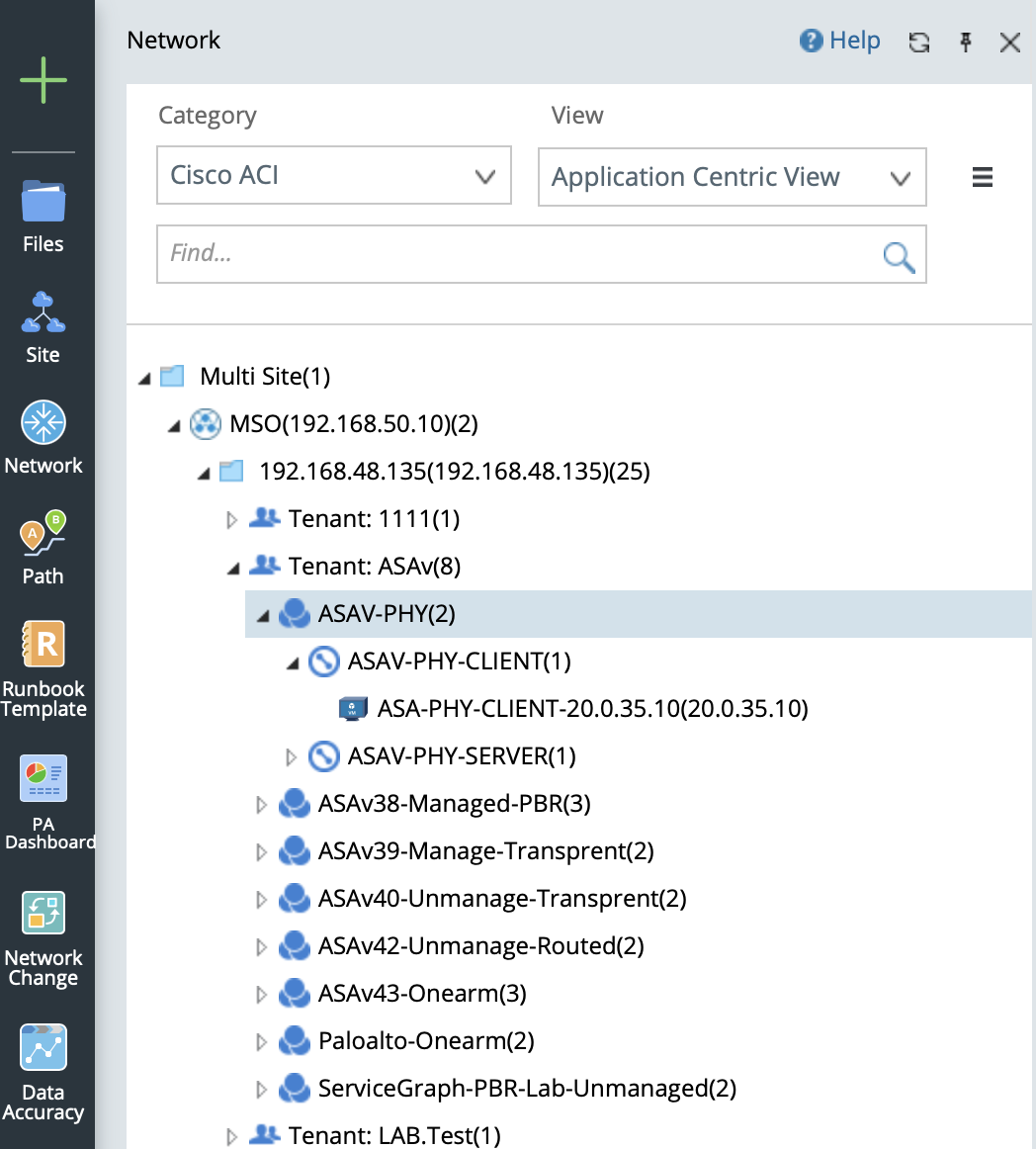
Task: Open Runbook Template from sidebar
Action: (x=43, y=669)
